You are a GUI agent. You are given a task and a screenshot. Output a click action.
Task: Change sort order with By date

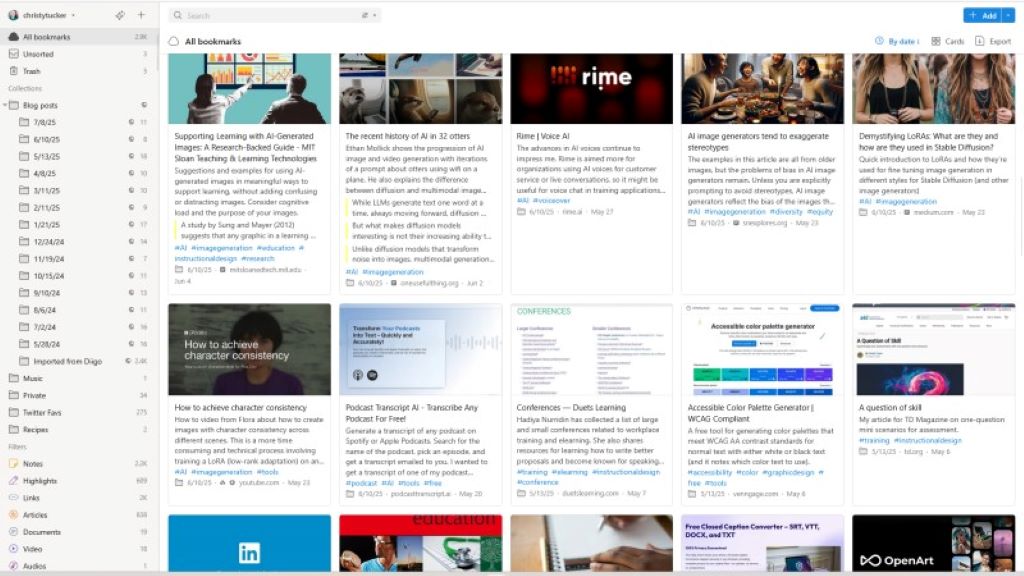tap(897, 41)
